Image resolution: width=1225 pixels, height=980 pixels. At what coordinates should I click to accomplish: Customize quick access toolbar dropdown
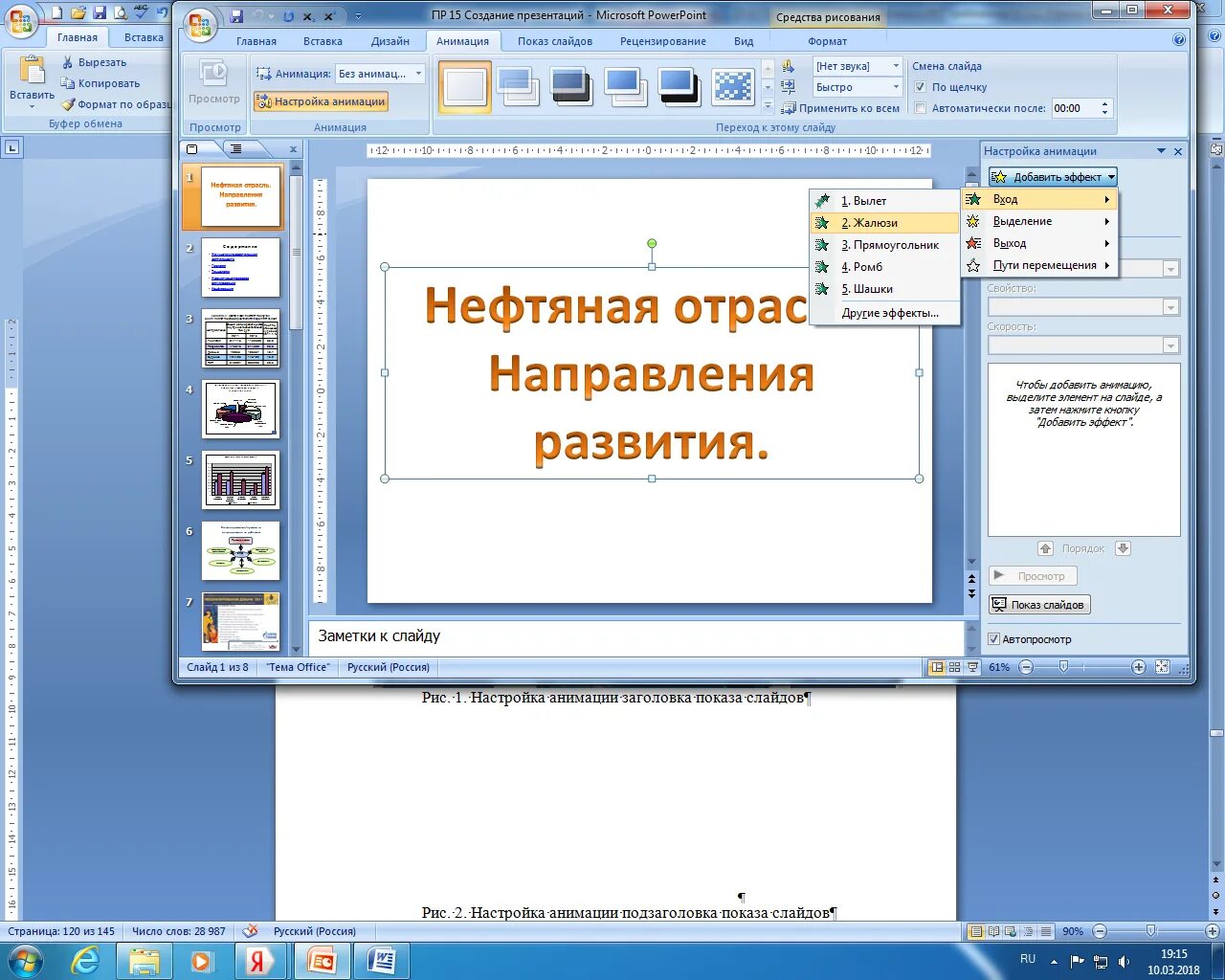point(358,16)
